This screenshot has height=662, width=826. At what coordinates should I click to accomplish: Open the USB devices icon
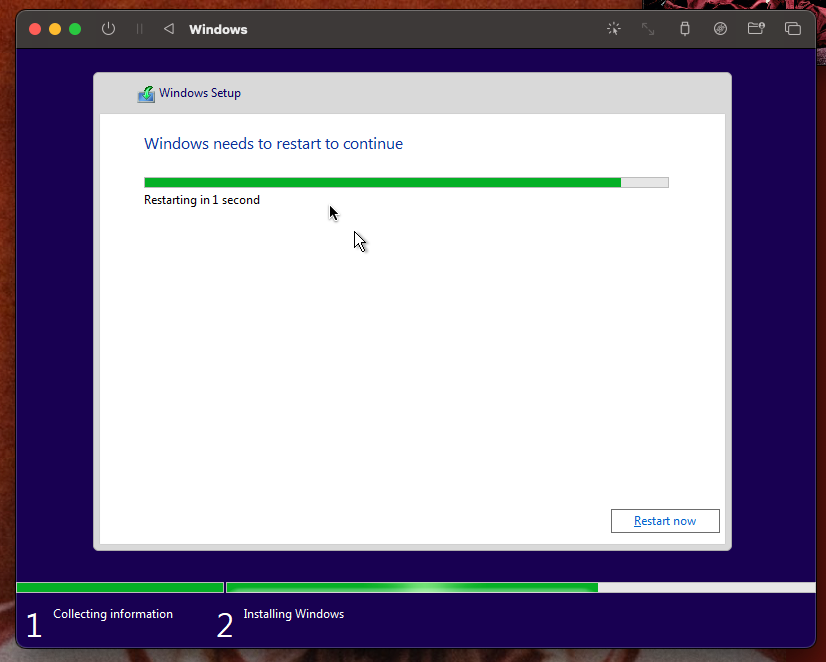click(x=685, y=28)
